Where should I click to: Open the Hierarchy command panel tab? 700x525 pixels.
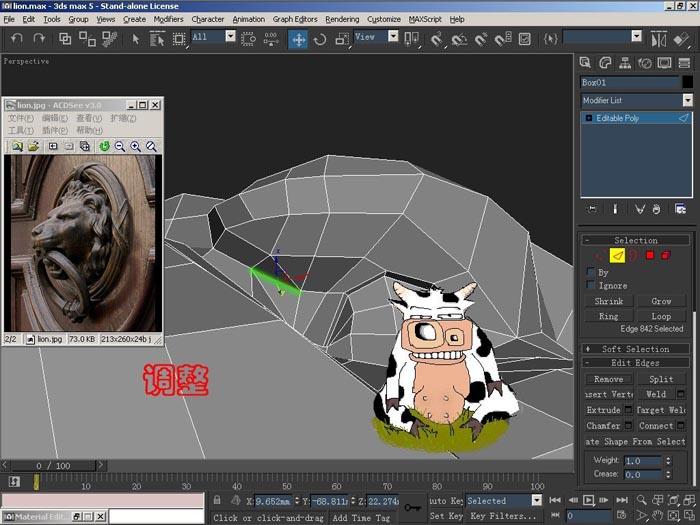(x=625, y=63)
